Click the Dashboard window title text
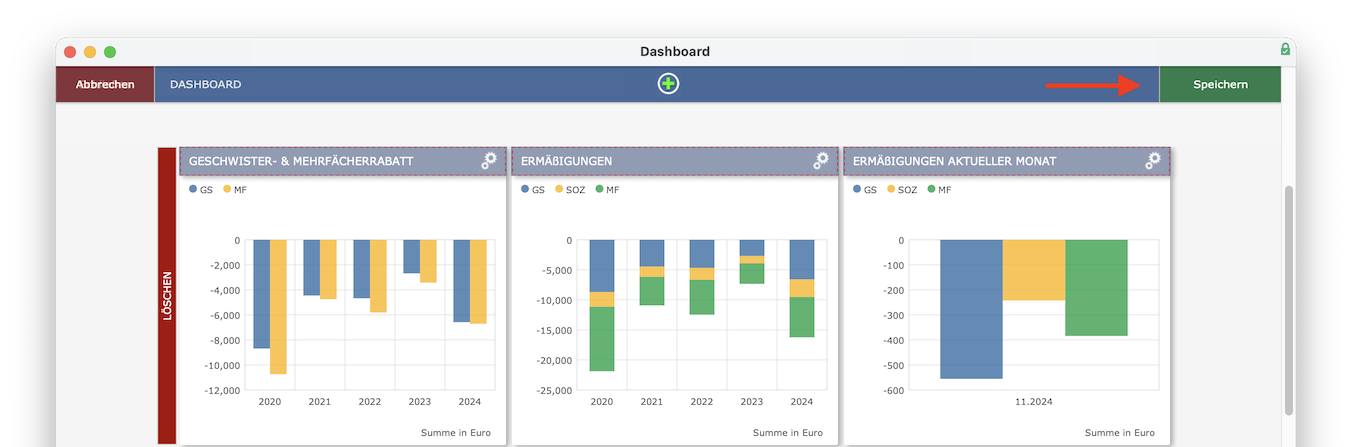Viewport: 1352px width, 447px height. 675,52
